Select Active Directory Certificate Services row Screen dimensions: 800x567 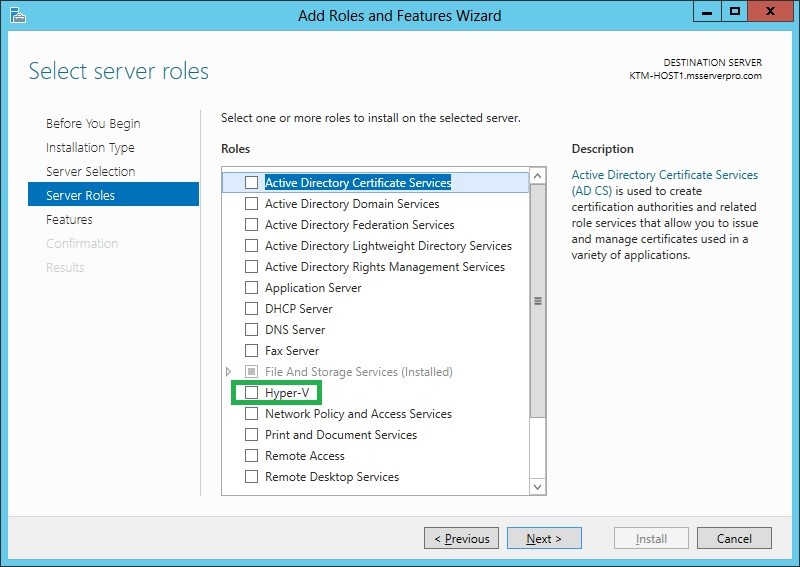(376, 183)
